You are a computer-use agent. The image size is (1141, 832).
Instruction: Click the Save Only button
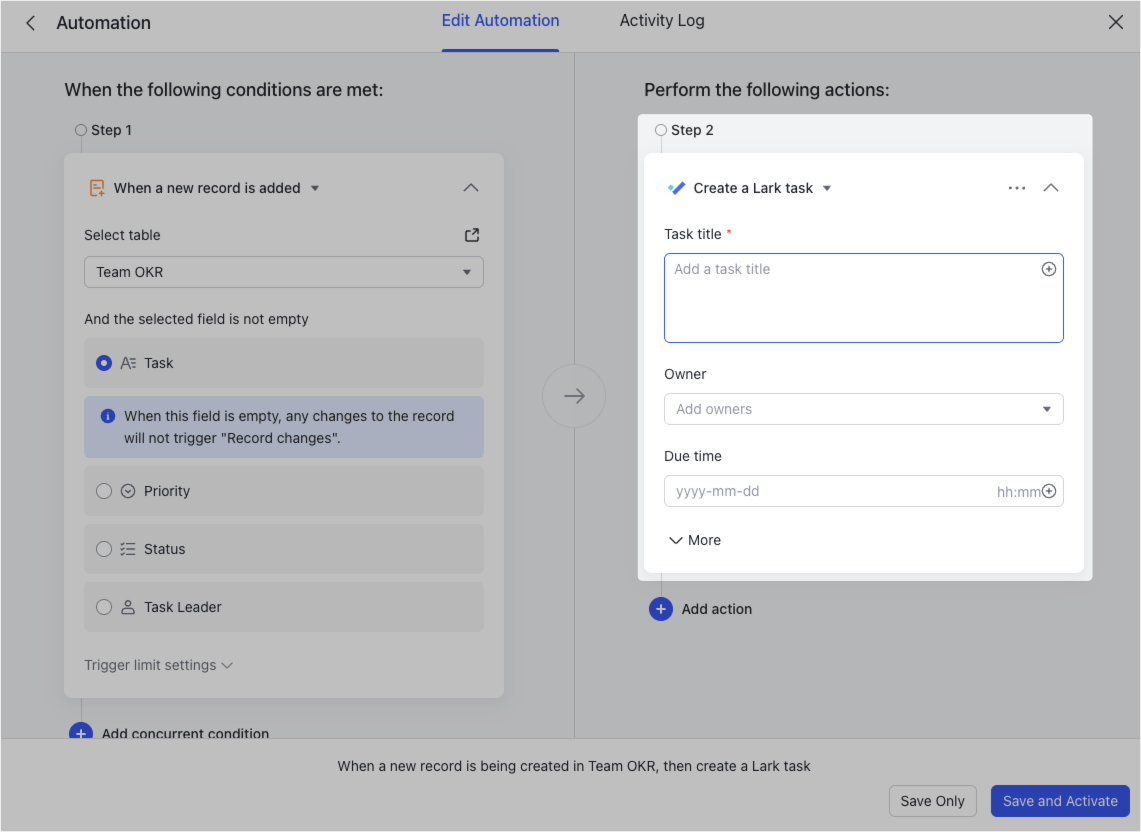(932, 801)
